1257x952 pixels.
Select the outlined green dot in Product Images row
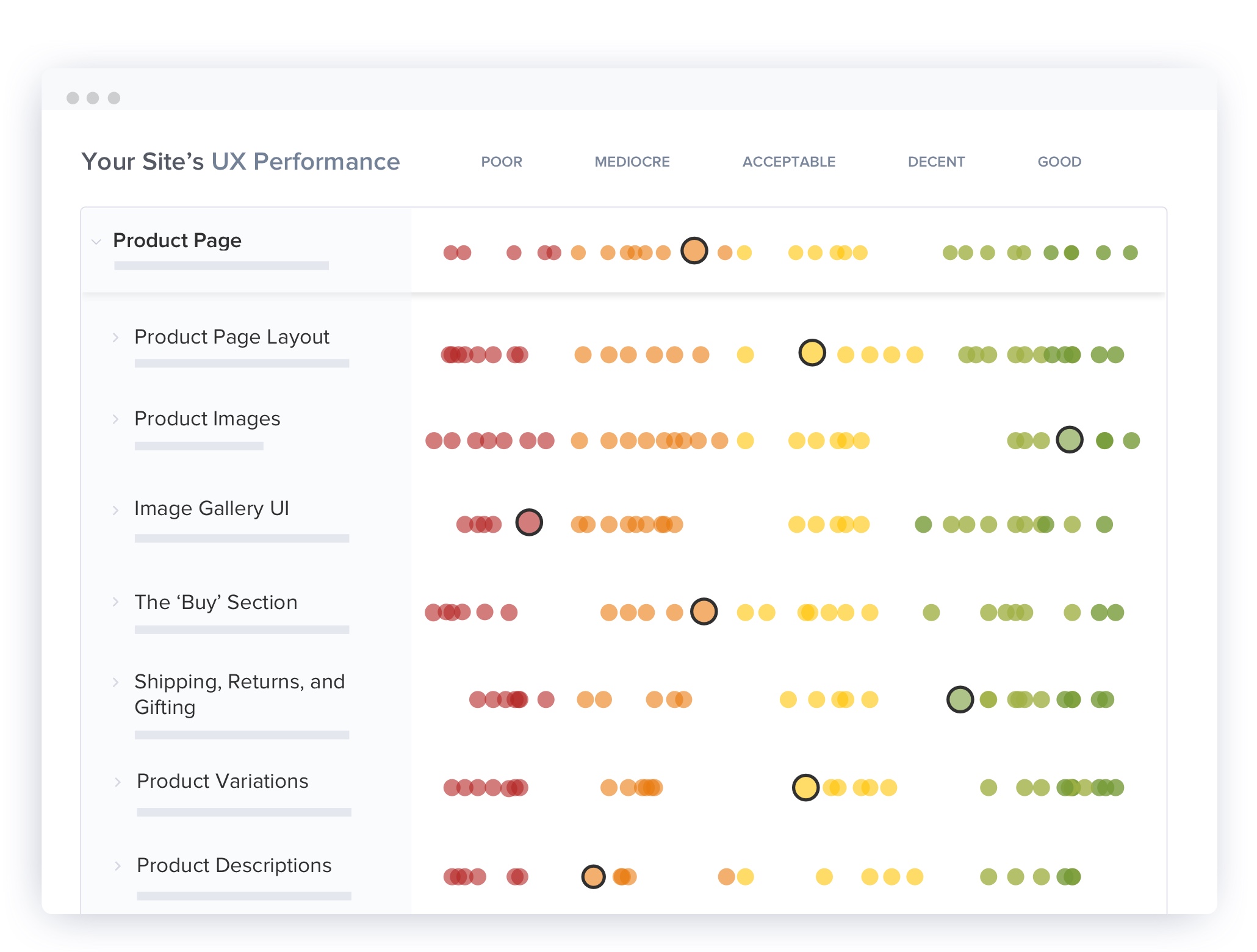click(1069, 439)
